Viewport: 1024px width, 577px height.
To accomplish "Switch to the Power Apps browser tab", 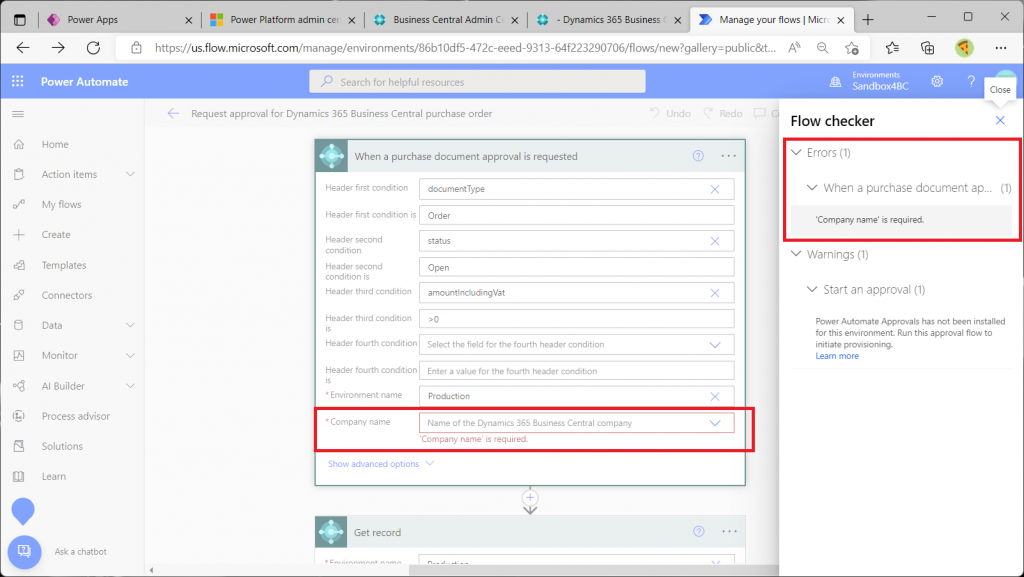I will (x=120, y=20).
